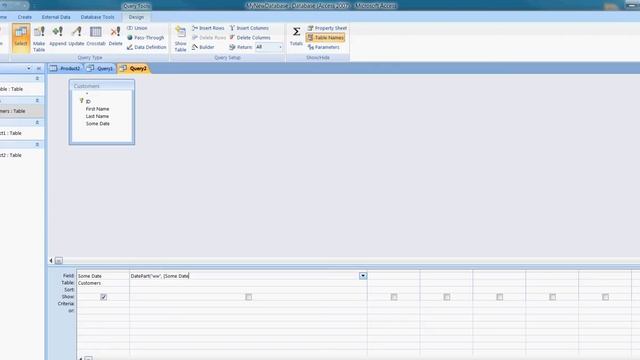Open the navigation pane category dropdown
This screenshot has width=640, height=360.
(29, 68)
